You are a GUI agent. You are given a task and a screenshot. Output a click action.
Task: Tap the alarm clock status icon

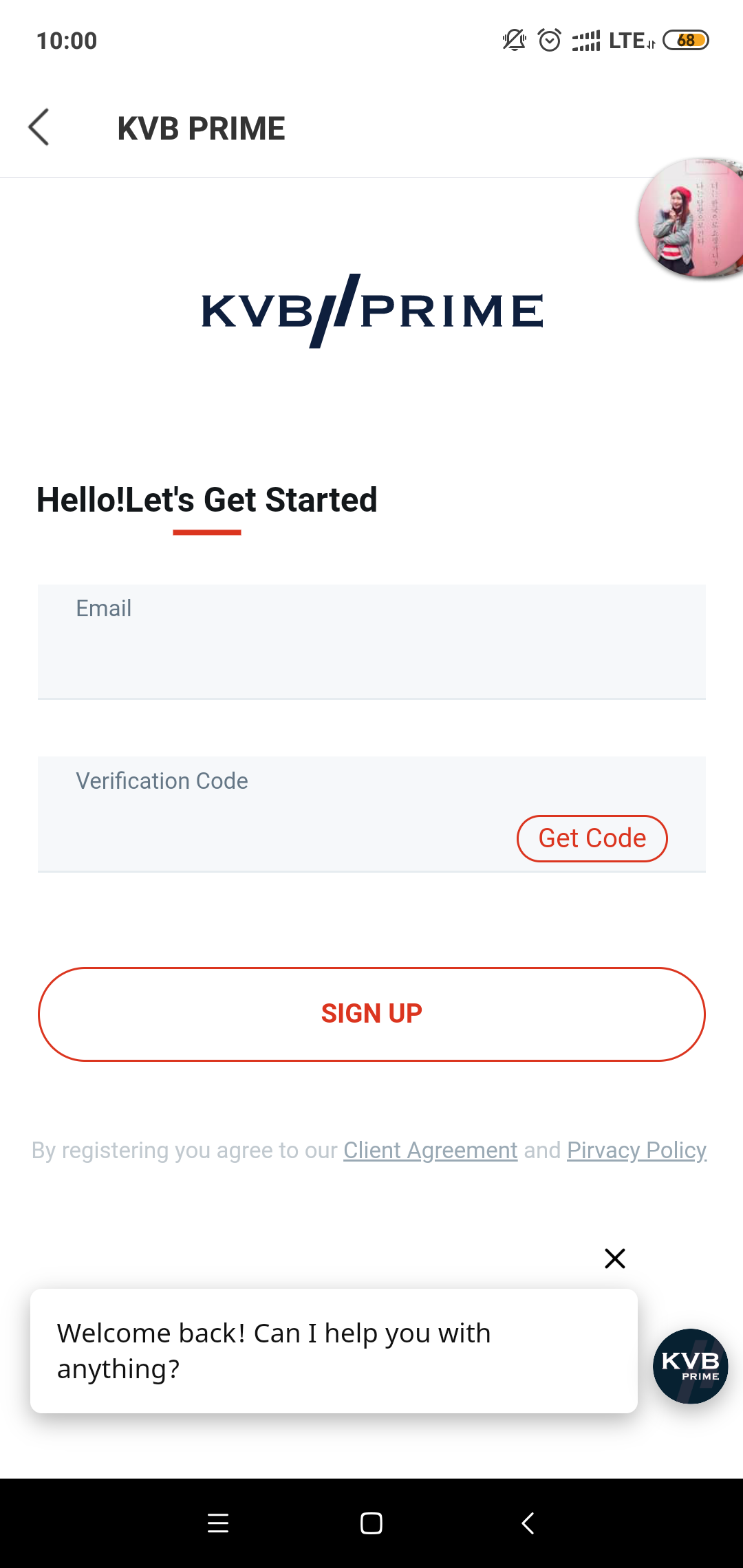pyautogui.click(x=550, y=41)
